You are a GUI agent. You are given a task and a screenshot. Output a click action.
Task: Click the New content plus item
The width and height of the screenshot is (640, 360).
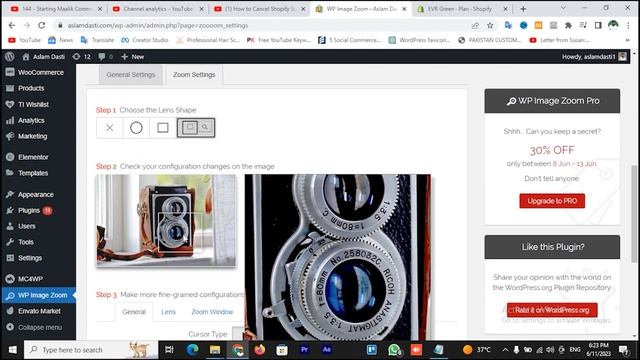tap(133, 57)
